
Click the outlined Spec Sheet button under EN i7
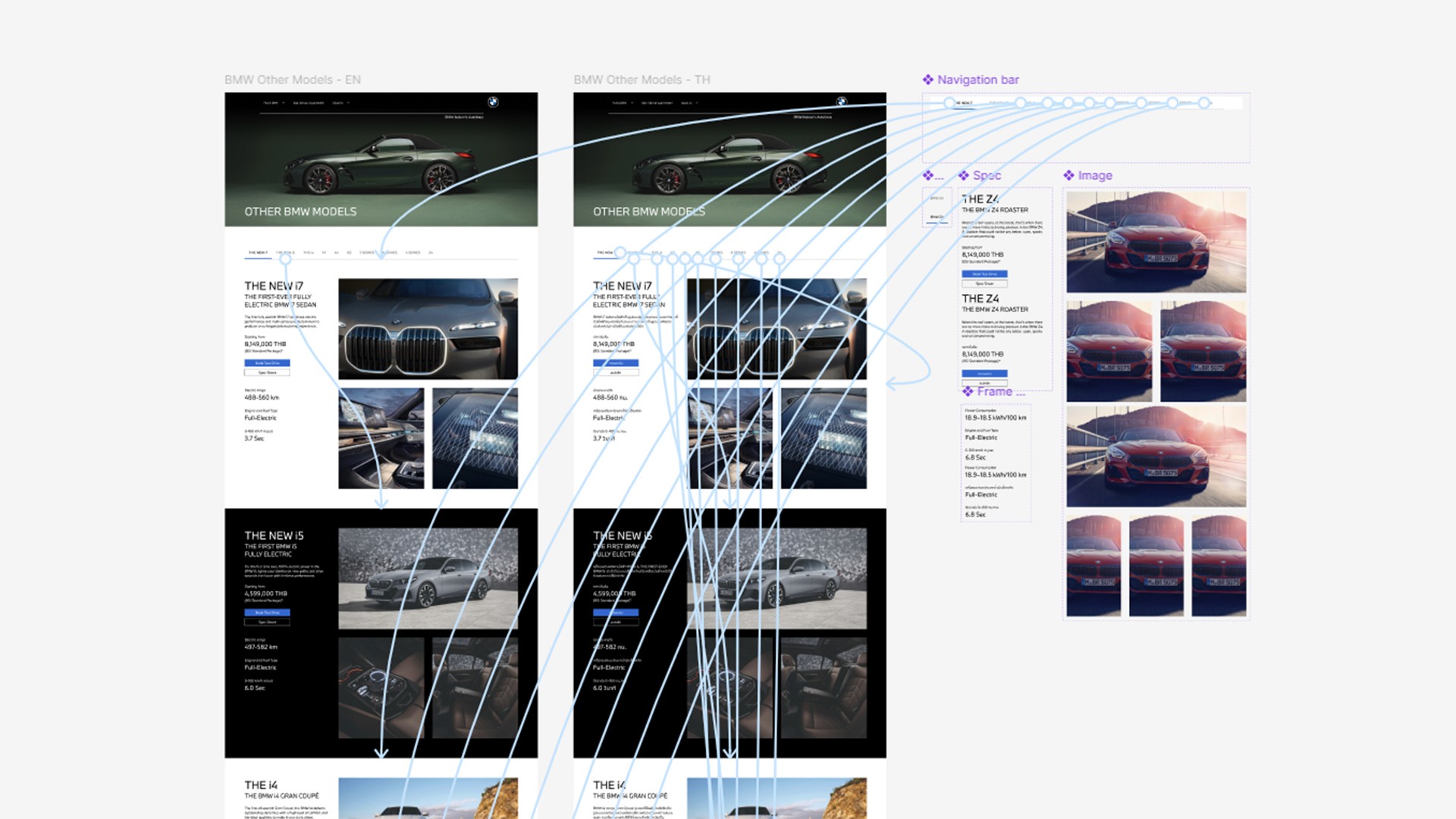[x=267, y=372]
